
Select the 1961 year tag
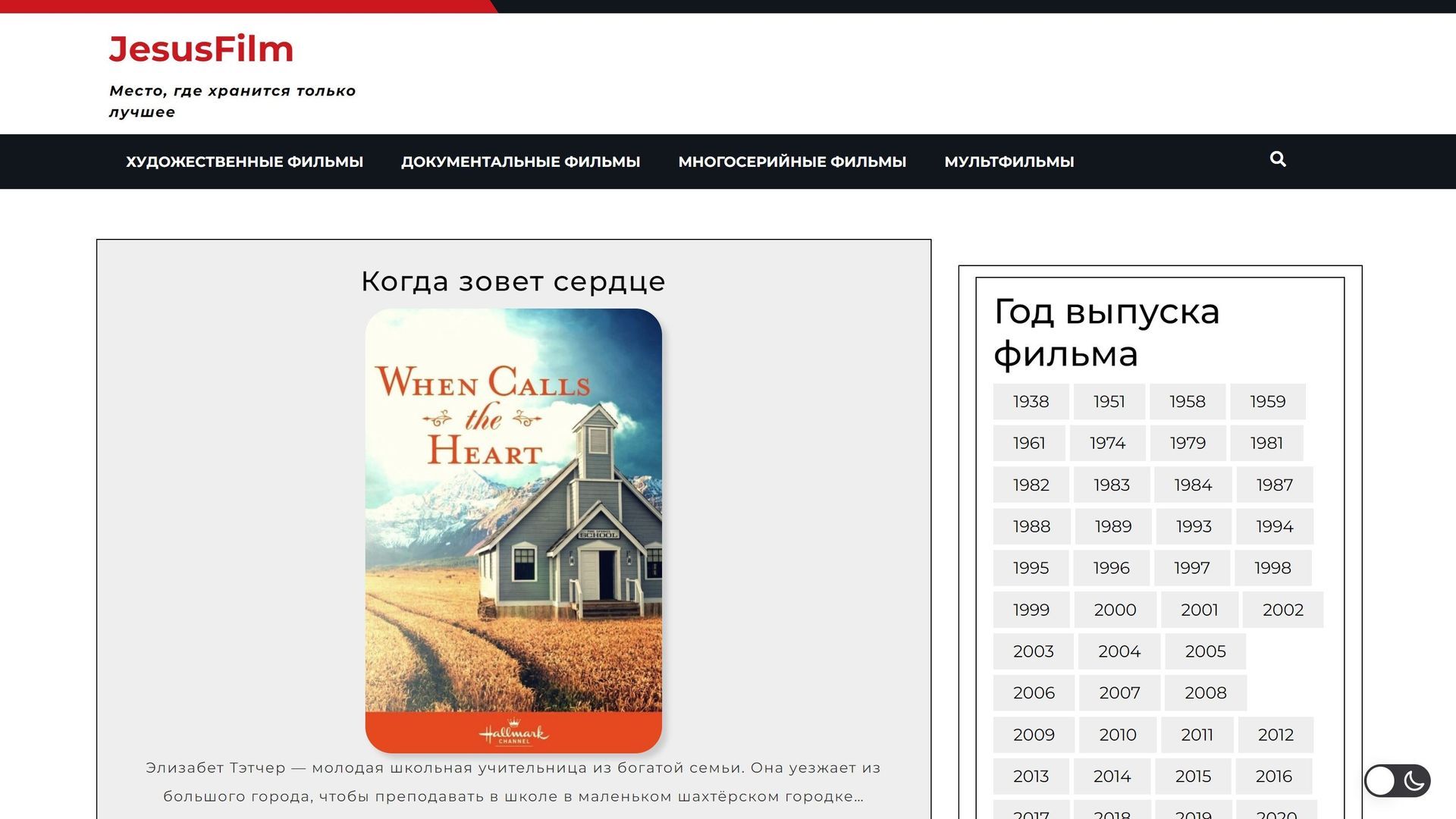[1029, 443]
